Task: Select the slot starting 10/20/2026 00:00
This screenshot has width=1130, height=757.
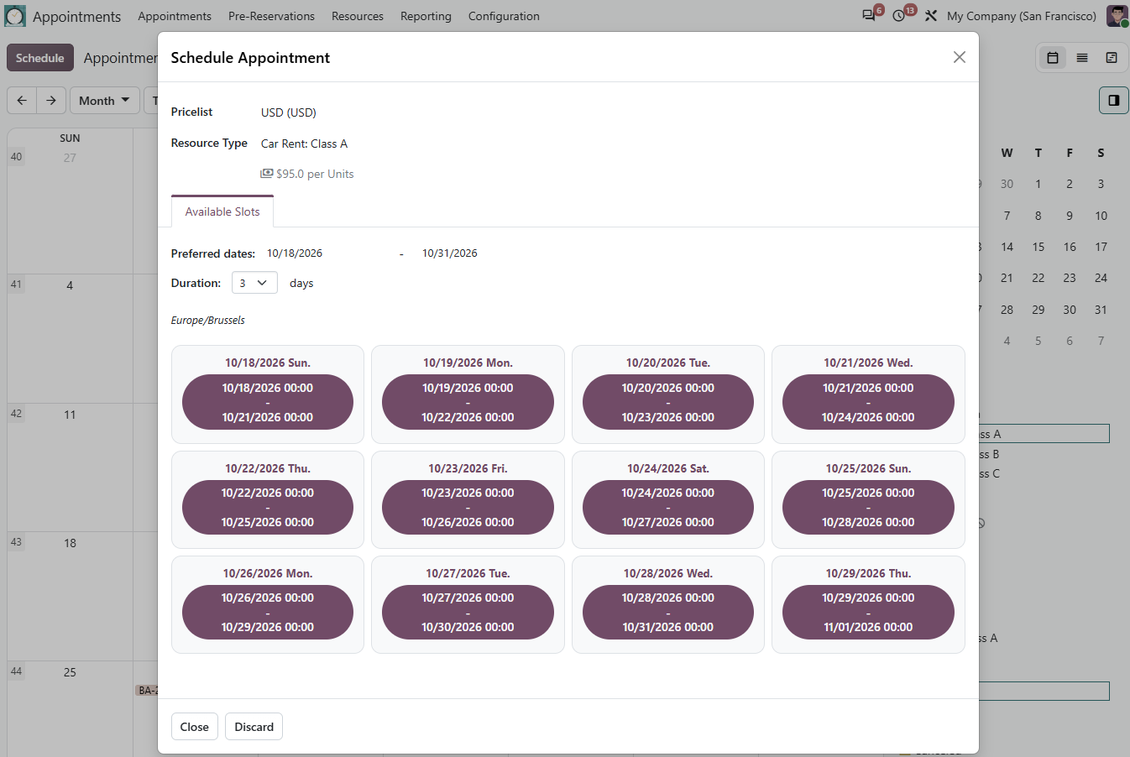Action: point(668,402)
